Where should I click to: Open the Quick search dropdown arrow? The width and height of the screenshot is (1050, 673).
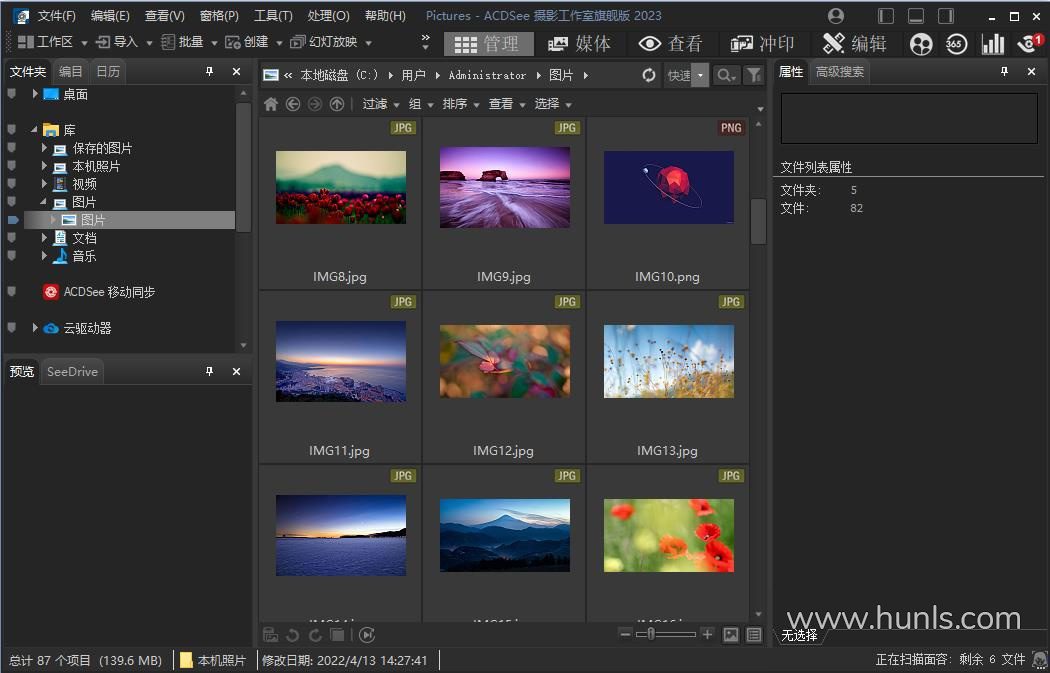700,75
